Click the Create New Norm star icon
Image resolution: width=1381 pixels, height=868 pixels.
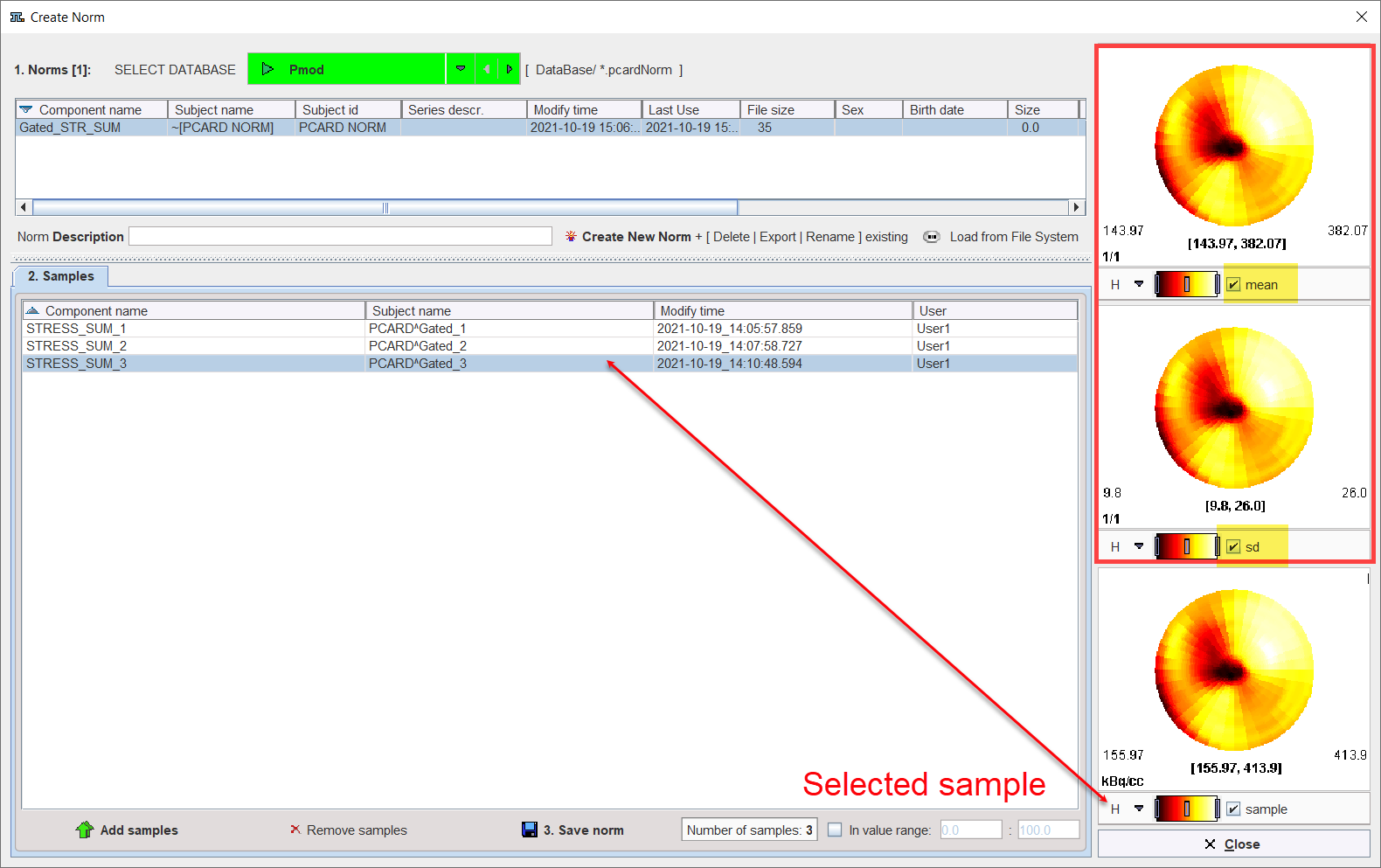(571, 237)
